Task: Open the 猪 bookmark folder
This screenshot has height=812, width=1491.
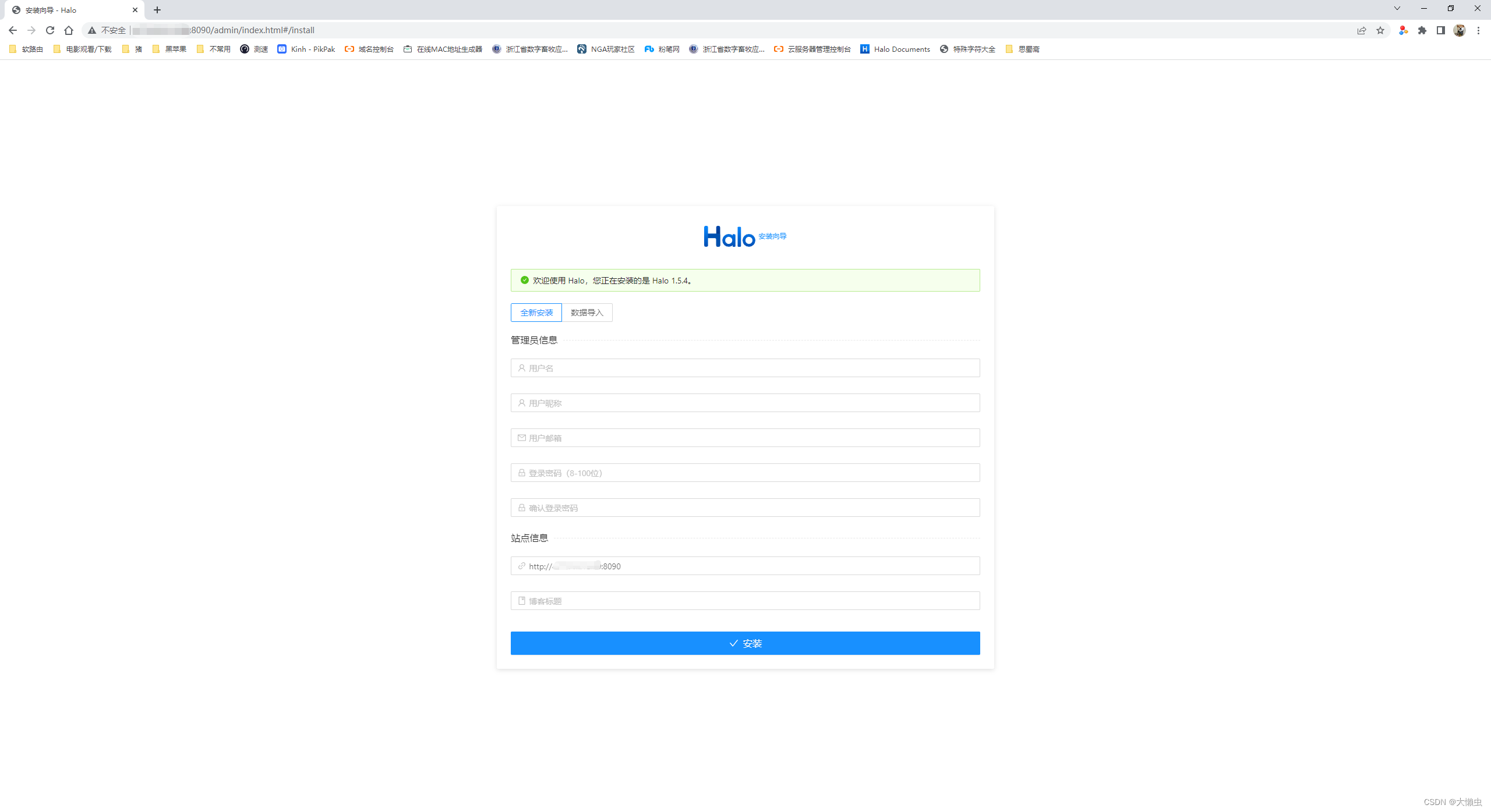Action: click(x=132, y=49)
